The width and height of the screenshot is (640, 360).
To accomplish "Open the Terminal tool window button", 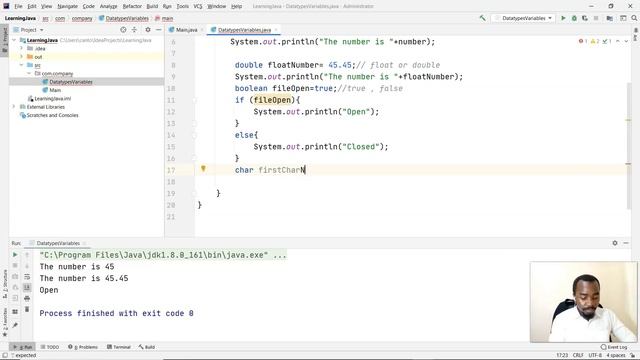I will [119, 347].
